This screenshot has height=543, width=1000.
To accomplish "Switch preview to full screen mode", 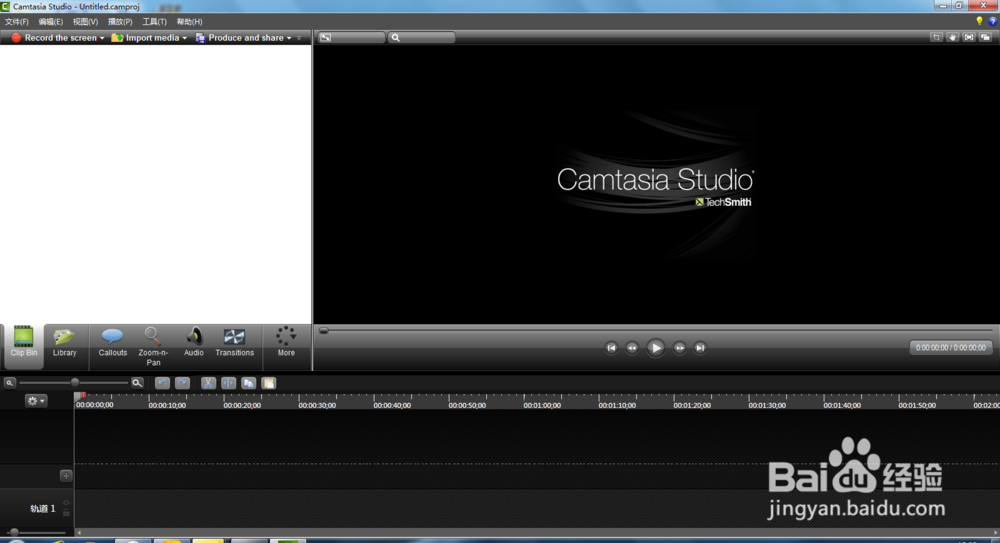I will [969, 38].
